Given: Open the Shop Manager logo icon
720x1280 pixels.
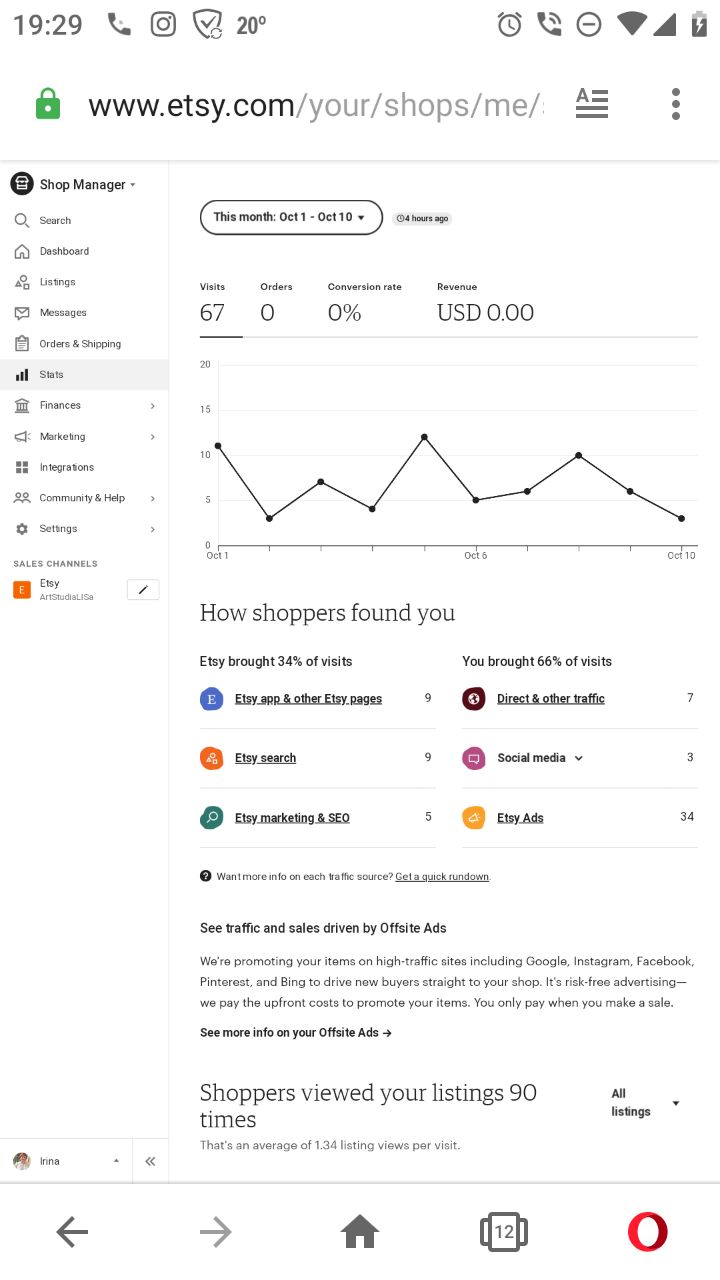Looking at the screenshot, I should 22,184.
